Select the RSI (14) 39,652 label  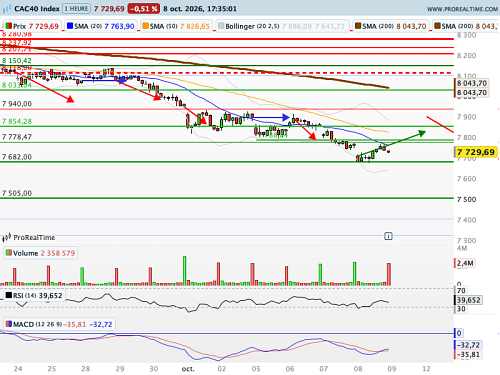pos(34,295)
